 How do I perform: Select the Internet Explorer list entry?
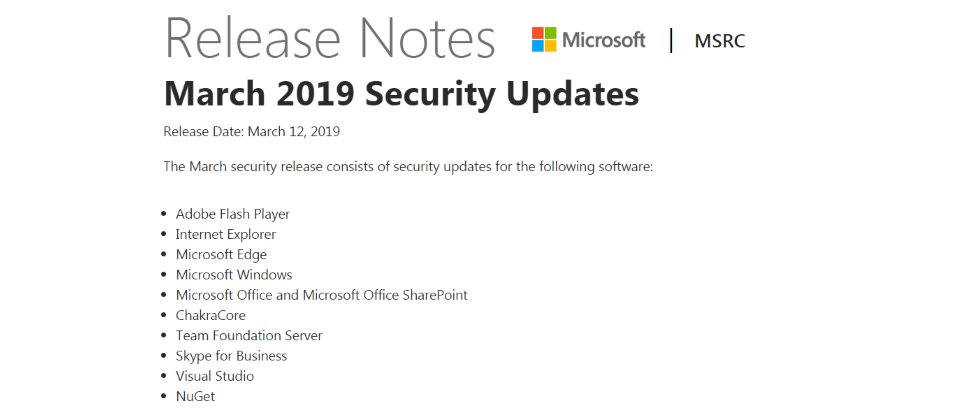click(x=226, y=234)
